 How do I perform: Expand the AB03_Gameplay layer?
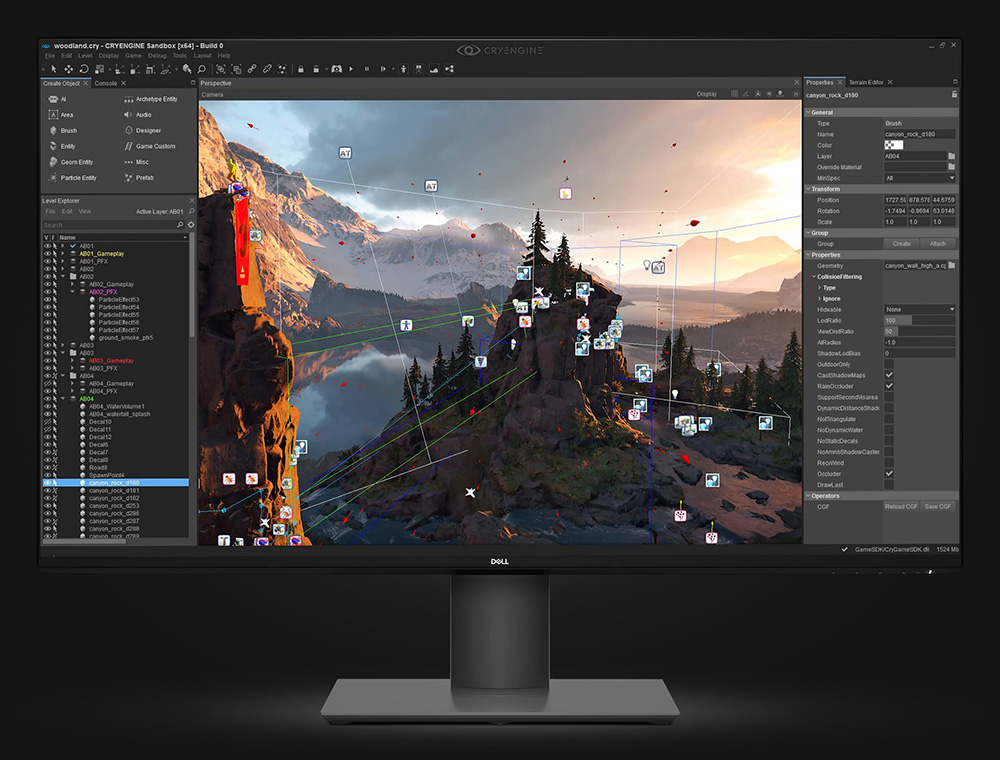coord(72,361)
